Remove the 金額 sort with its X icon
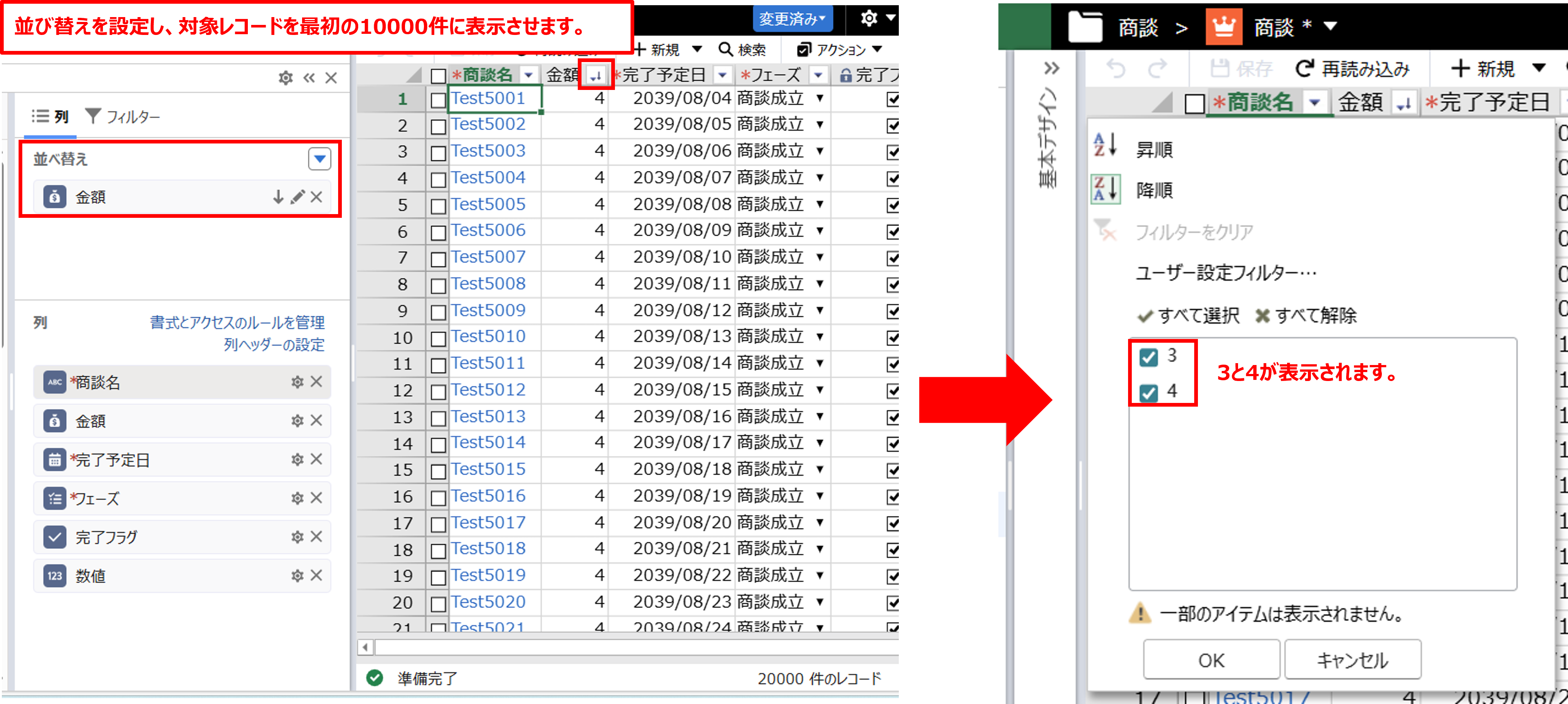1568x704 pixels. (317, 197)
